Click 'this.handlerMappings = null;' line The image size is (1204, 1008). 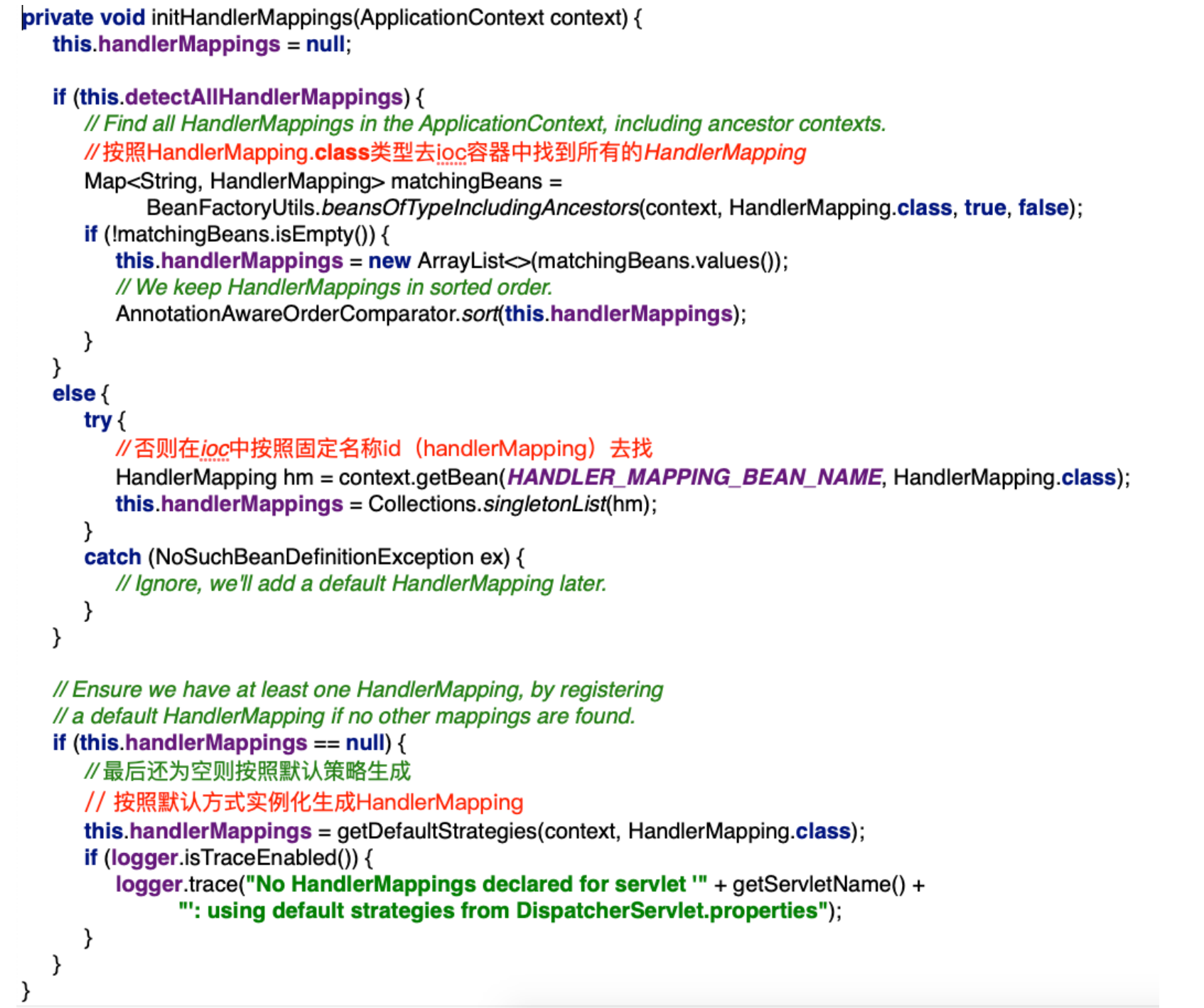tap(202, 44)
